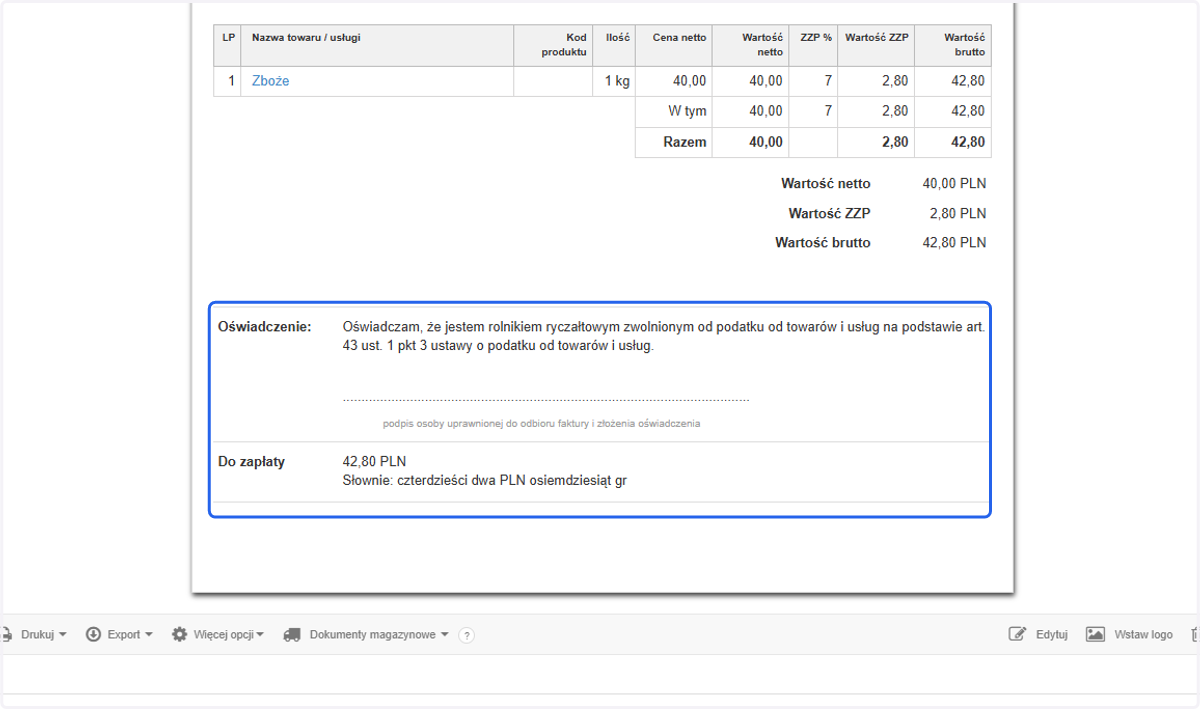The width and height of the screenshot is (1200, 709).
Task: Click the signature caption under dotted line
Action: [541, 423]
